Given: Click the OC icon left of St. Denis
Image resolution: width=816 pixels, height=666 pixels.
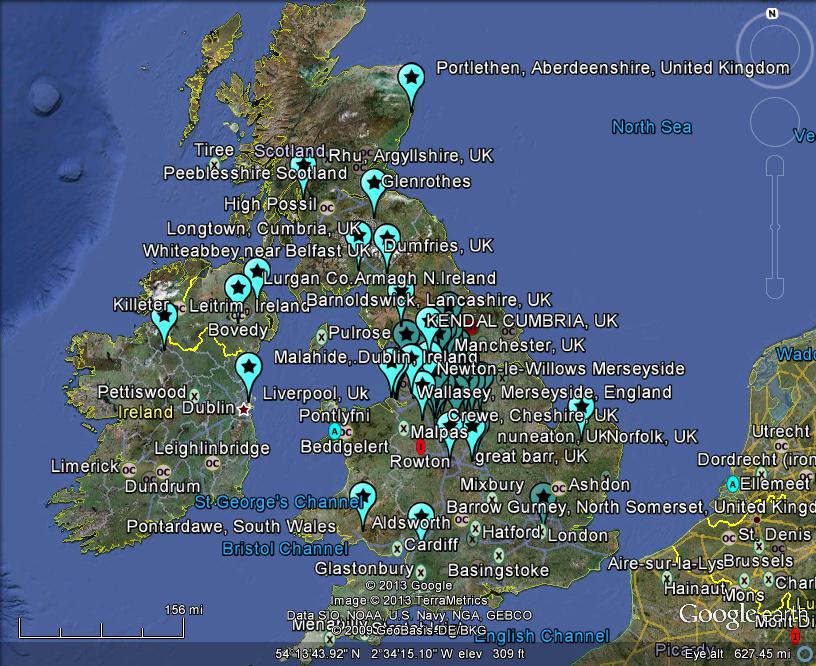Looking at the screenshot, I should (729, 538).
